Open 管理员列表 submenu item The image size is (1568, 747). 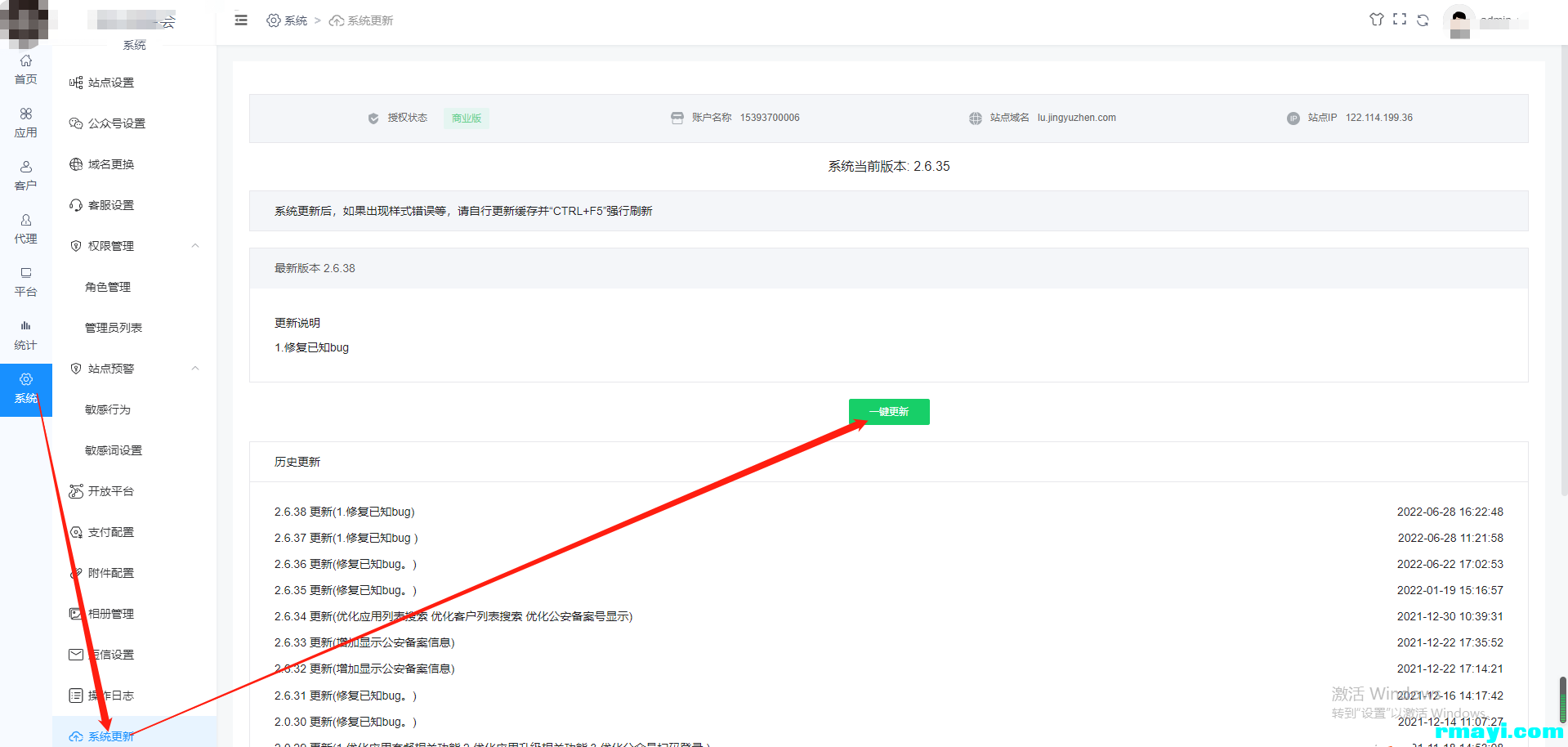114,328
